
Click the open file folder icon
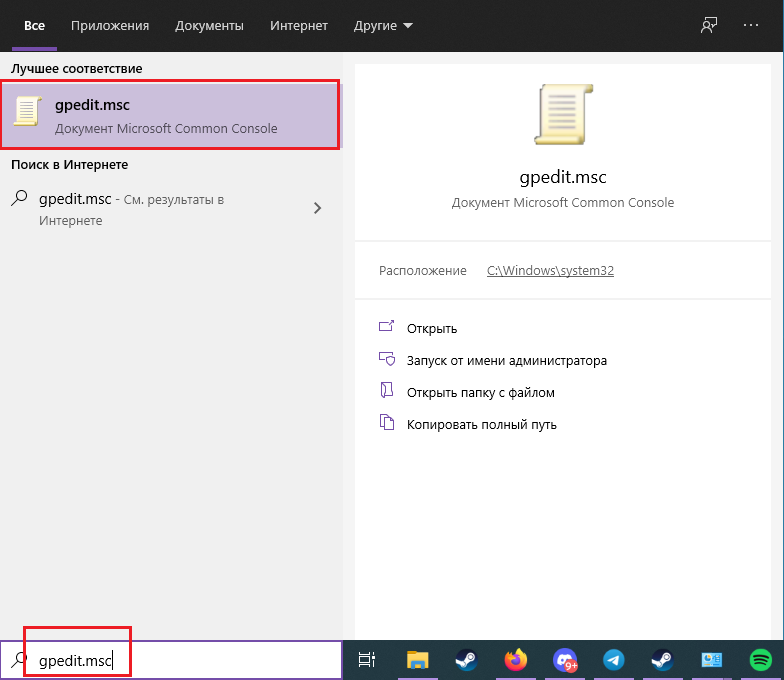tap(386, 390)
